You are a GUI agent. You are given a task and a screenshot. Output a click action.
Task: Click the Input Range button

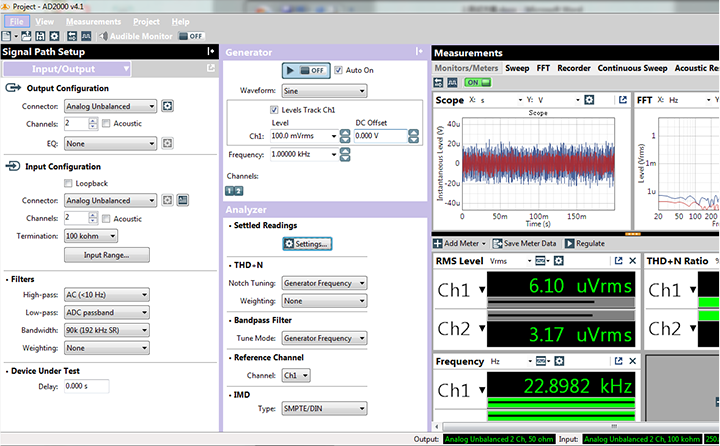click(107, 255)
